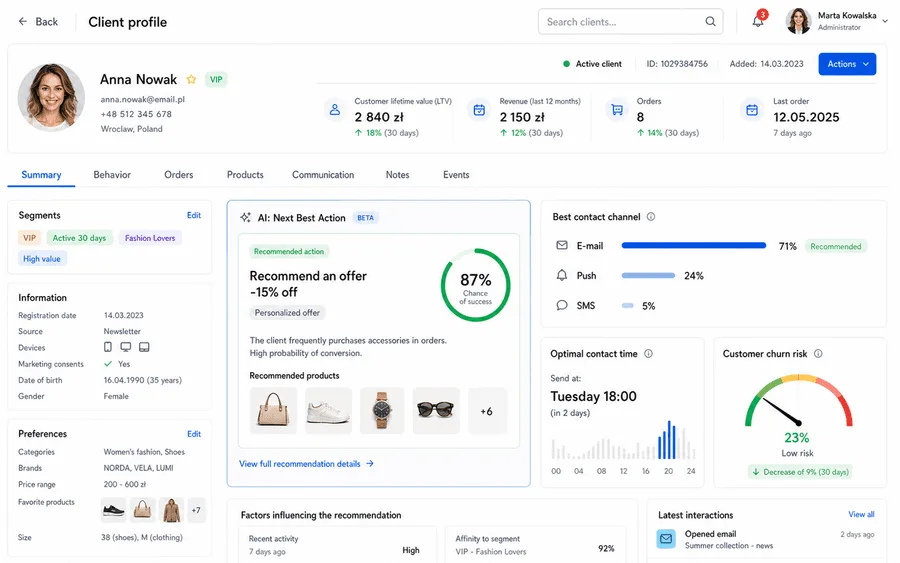Image resolution: width=900 pixels, height=563 pixels.
Task: Open the Actions dropdown button
Action: tap(847, 64)
